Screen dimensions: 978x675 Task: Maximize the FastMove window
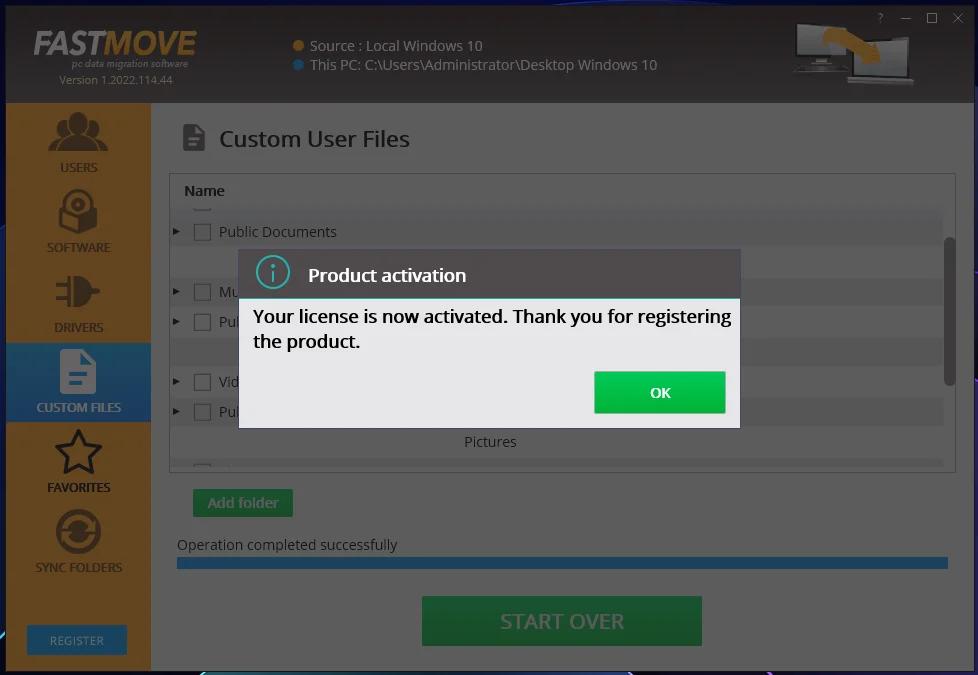[x=932, y=18]
